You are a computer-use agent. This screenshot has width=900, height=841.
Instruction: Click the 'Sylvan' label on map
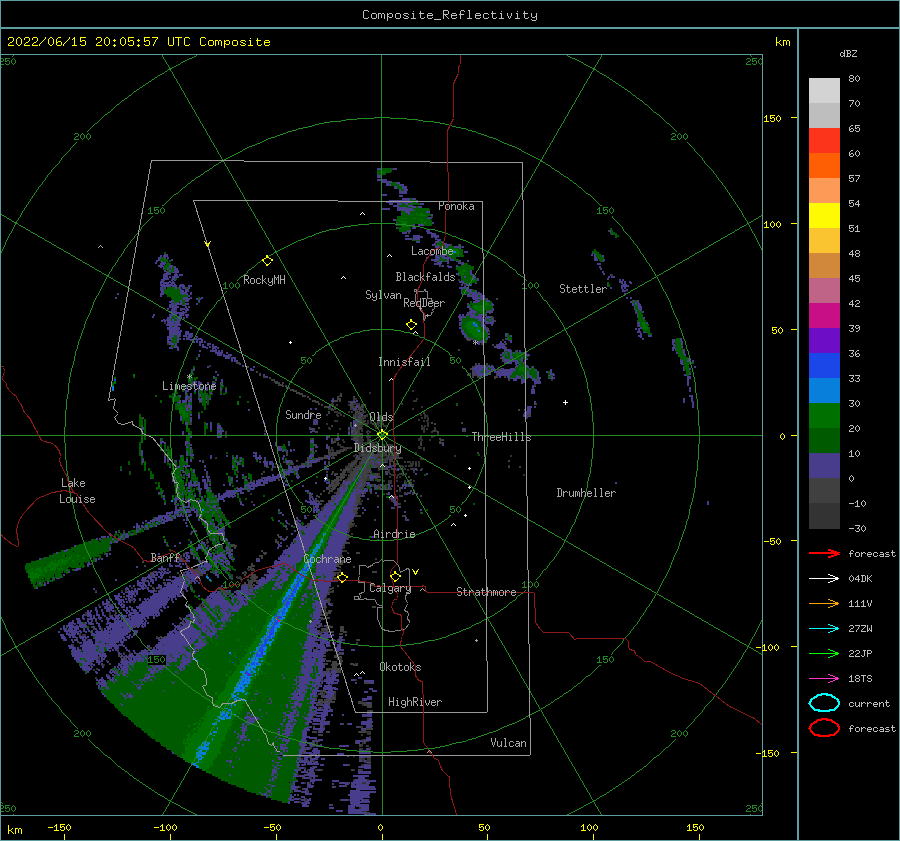click(x=383, y=295)
